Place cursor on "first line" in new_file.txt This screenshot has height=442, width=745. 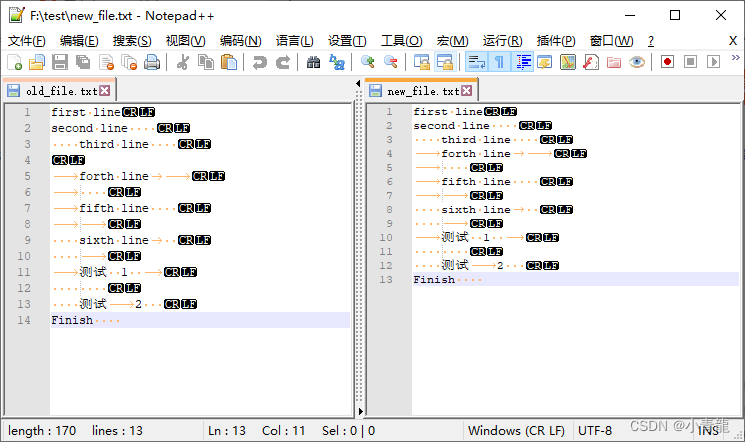[x=448, y=112]
